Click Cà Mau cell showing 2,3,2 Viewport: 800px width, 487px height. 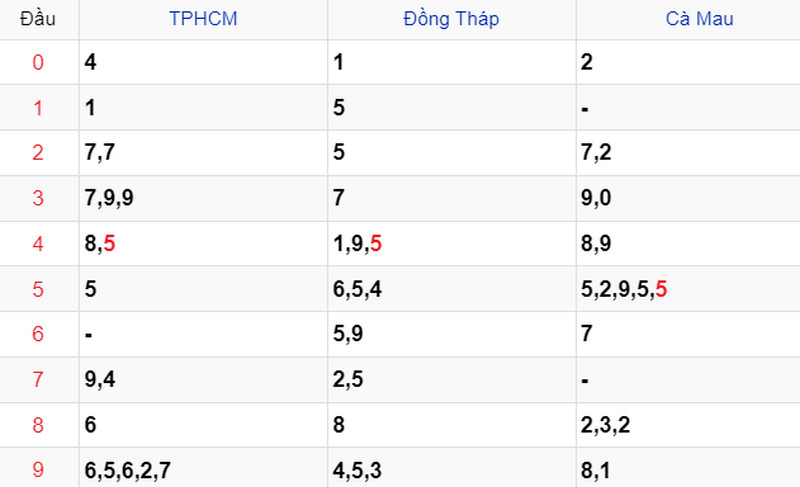688,424
